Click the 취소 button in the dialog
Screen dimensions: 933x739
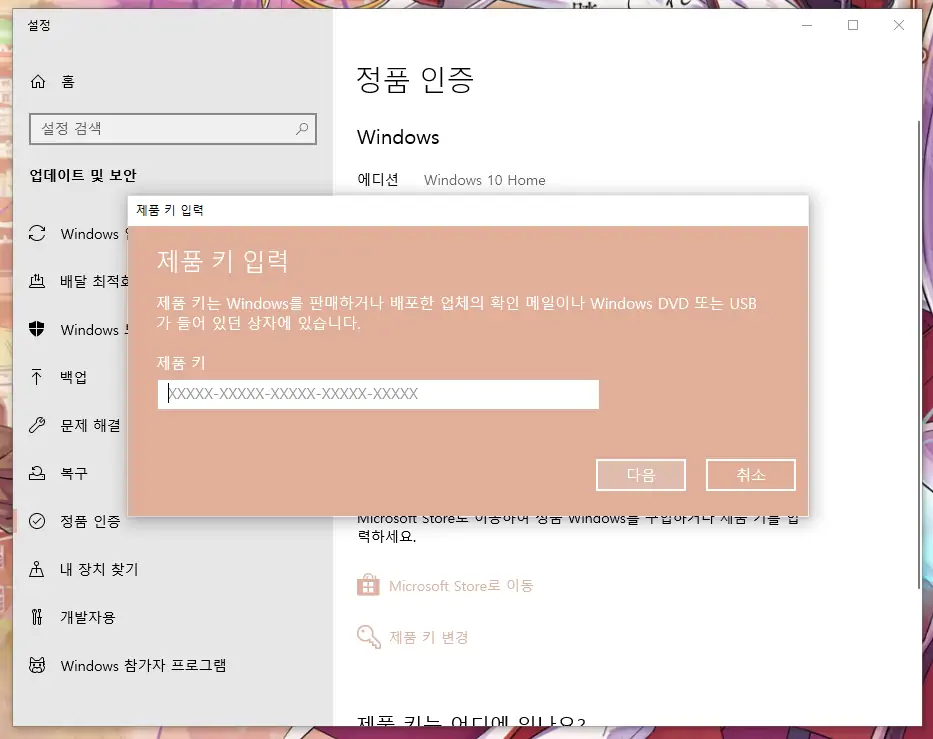751,475
